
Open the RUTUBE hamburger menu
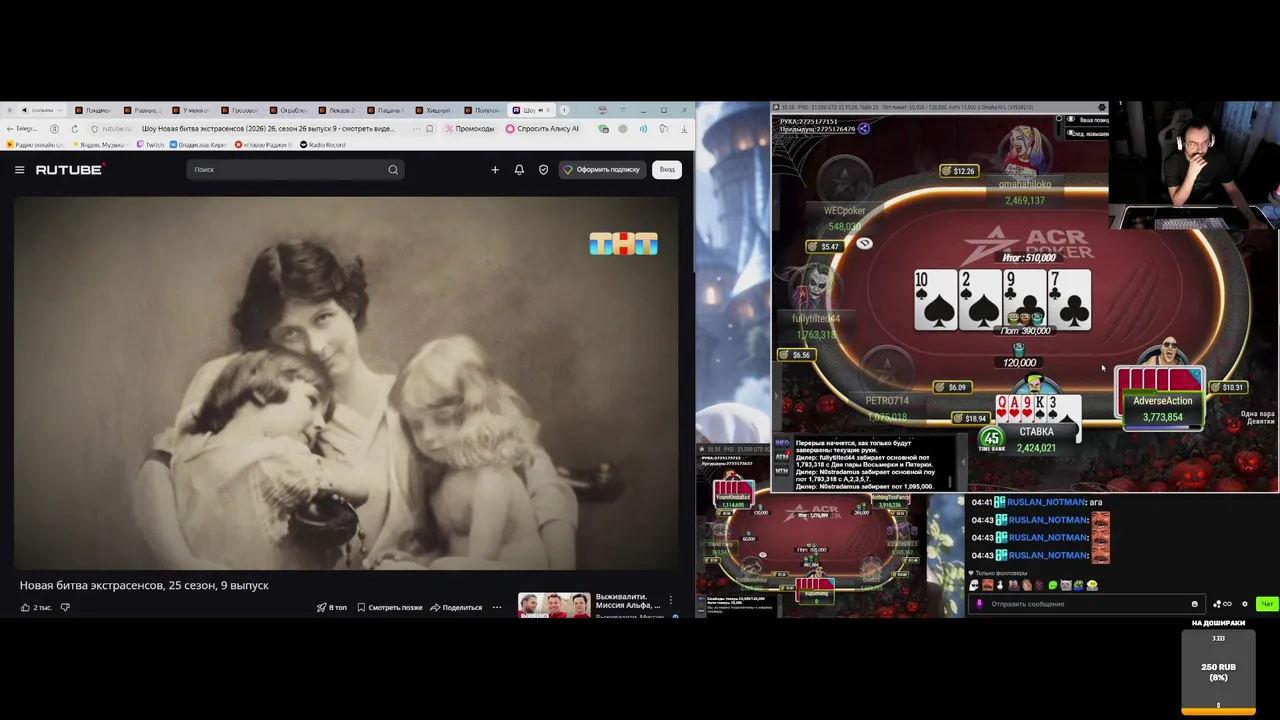pyautogui.click(x=19, y=170)
